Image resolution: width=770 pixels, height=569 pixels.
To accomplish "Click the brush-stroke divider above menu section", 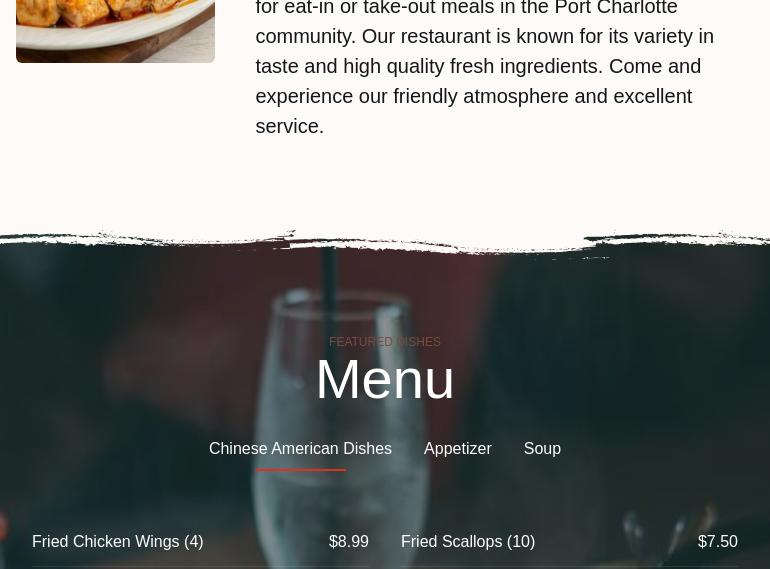I will coord(385,242).
